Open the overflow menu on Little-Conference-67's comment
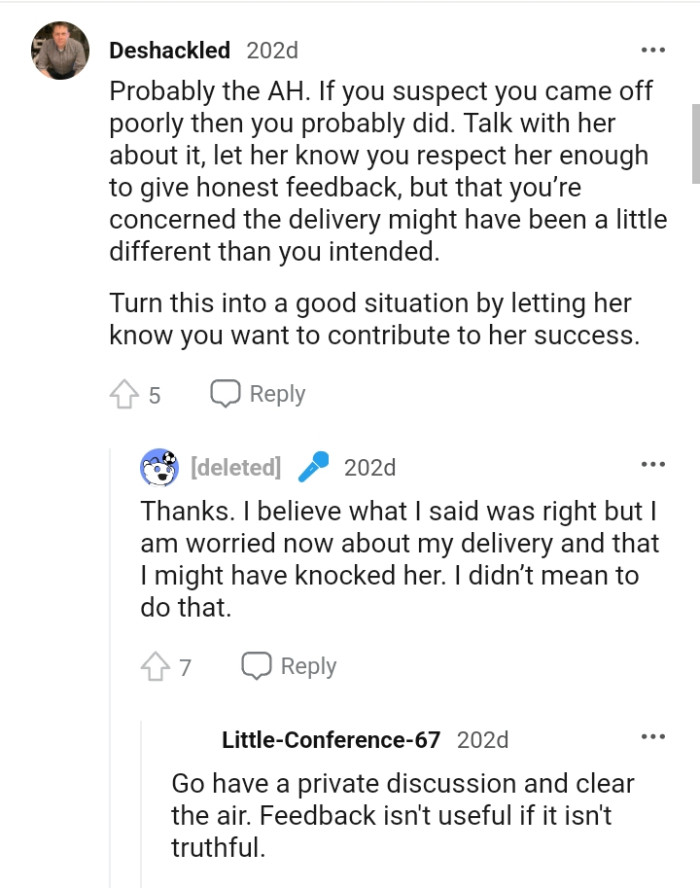Viewport: 700px width, 888px height. tap(655, 736)
